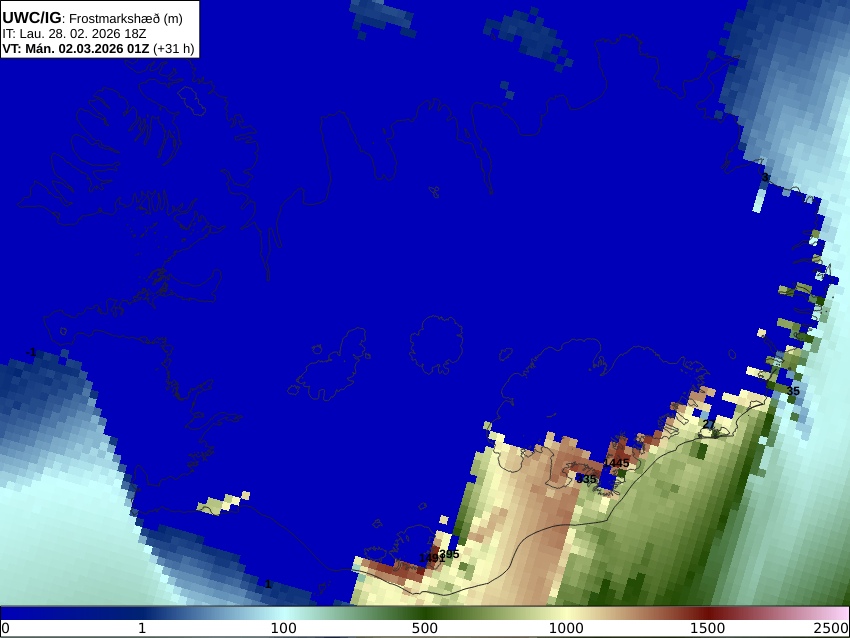Image resolution: width=850 pixels, height=638 pixels.
Task: Click the colorbar scale label "2500"
Action: 830,629
